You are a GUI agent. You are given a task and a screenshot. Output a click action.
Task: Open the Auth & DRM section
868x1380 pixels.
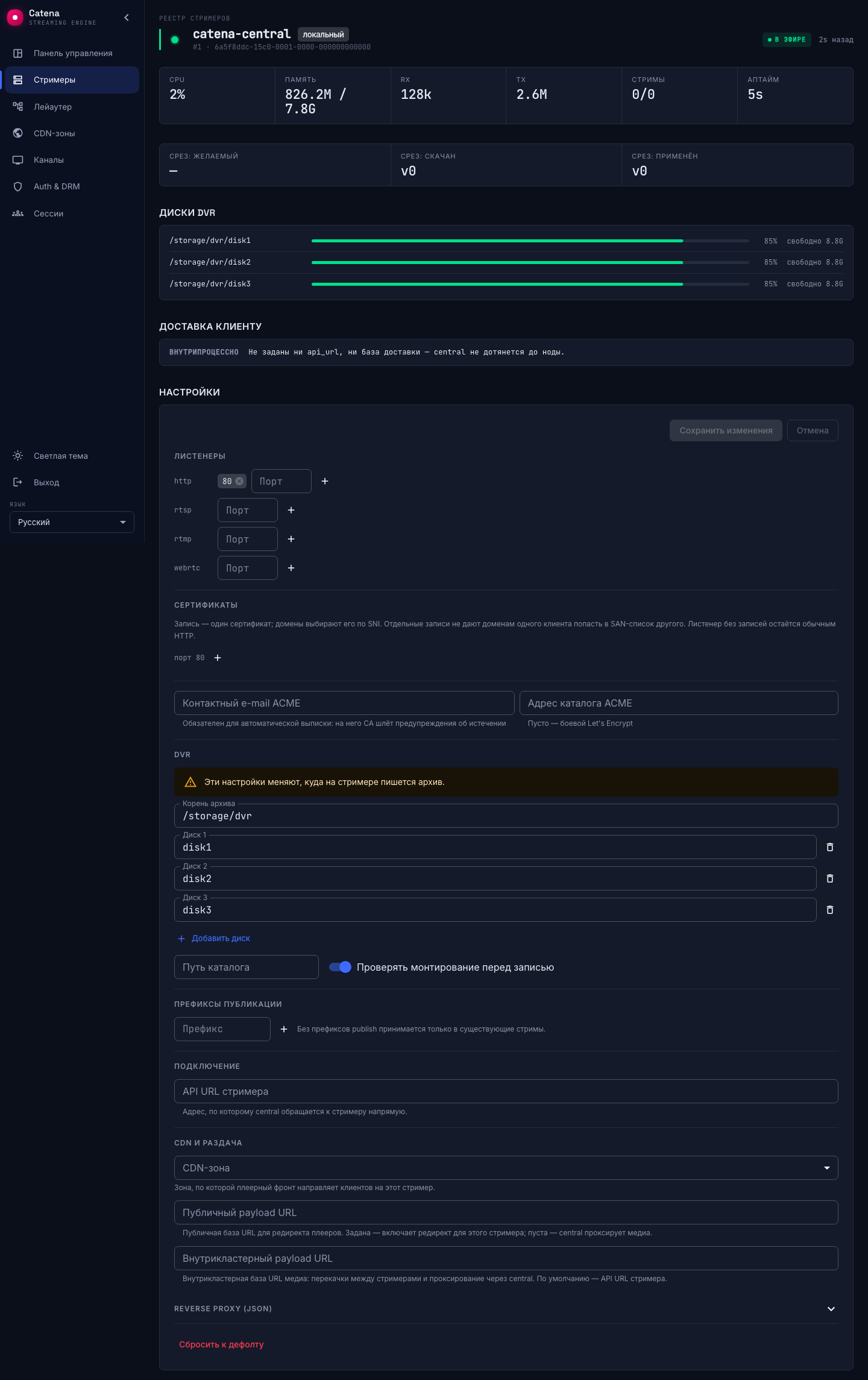(72, 186)
